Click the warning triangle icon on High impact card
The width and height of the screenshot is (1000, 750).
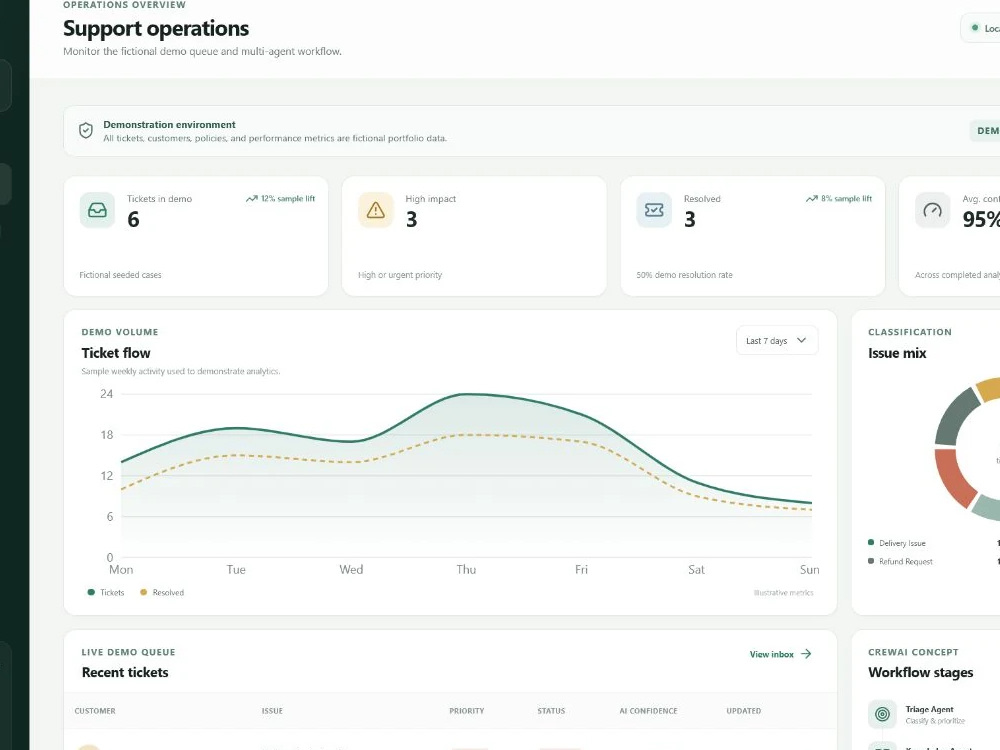[376, 210]
